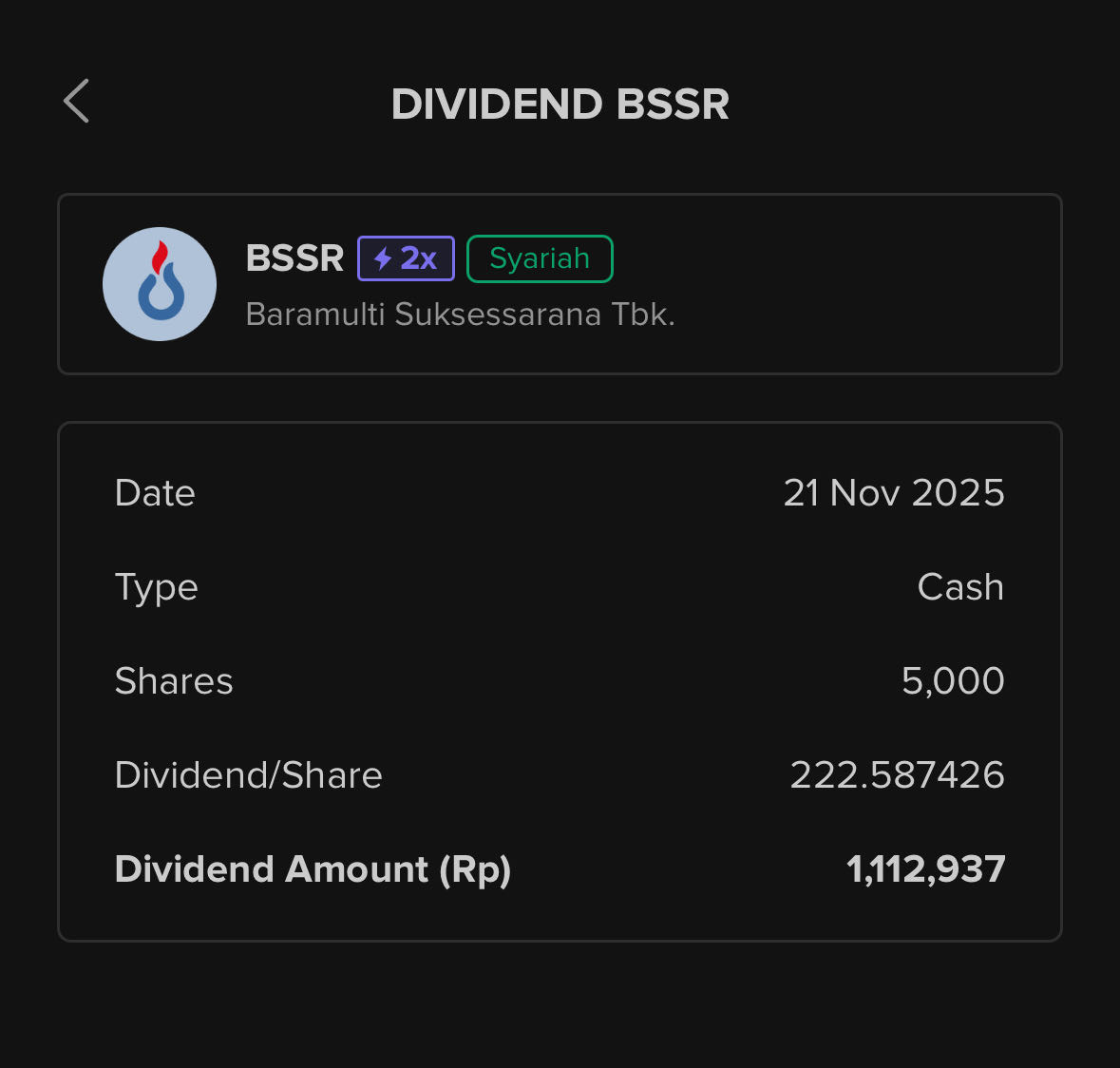Click the 1,112,937 dividend amount value
The width and height of the screenshot is (1120, 1068).
(x=925, y=869)
